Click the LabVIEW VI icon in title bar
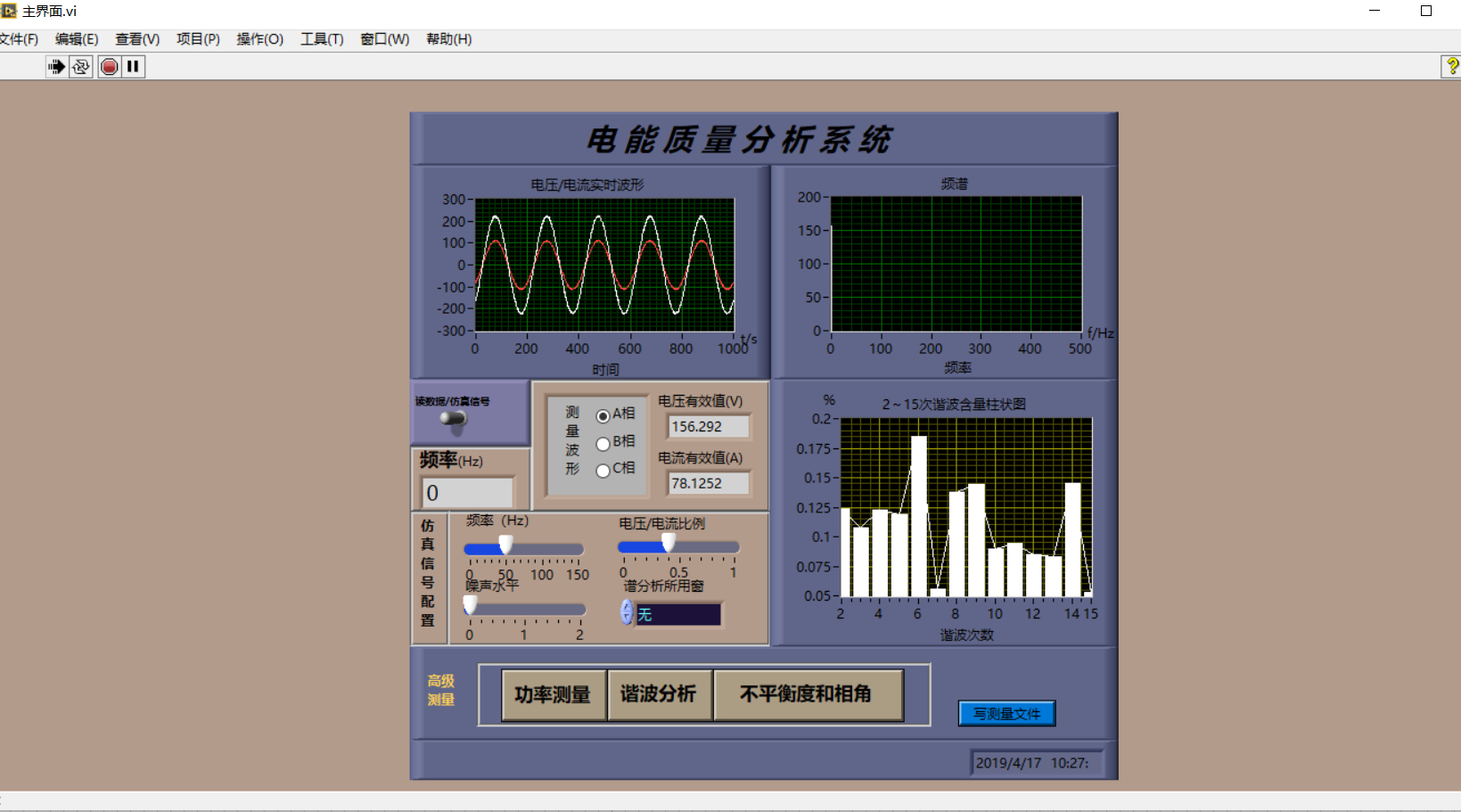This screenshot has width=1461, height=812. click(x=9, y=11)
